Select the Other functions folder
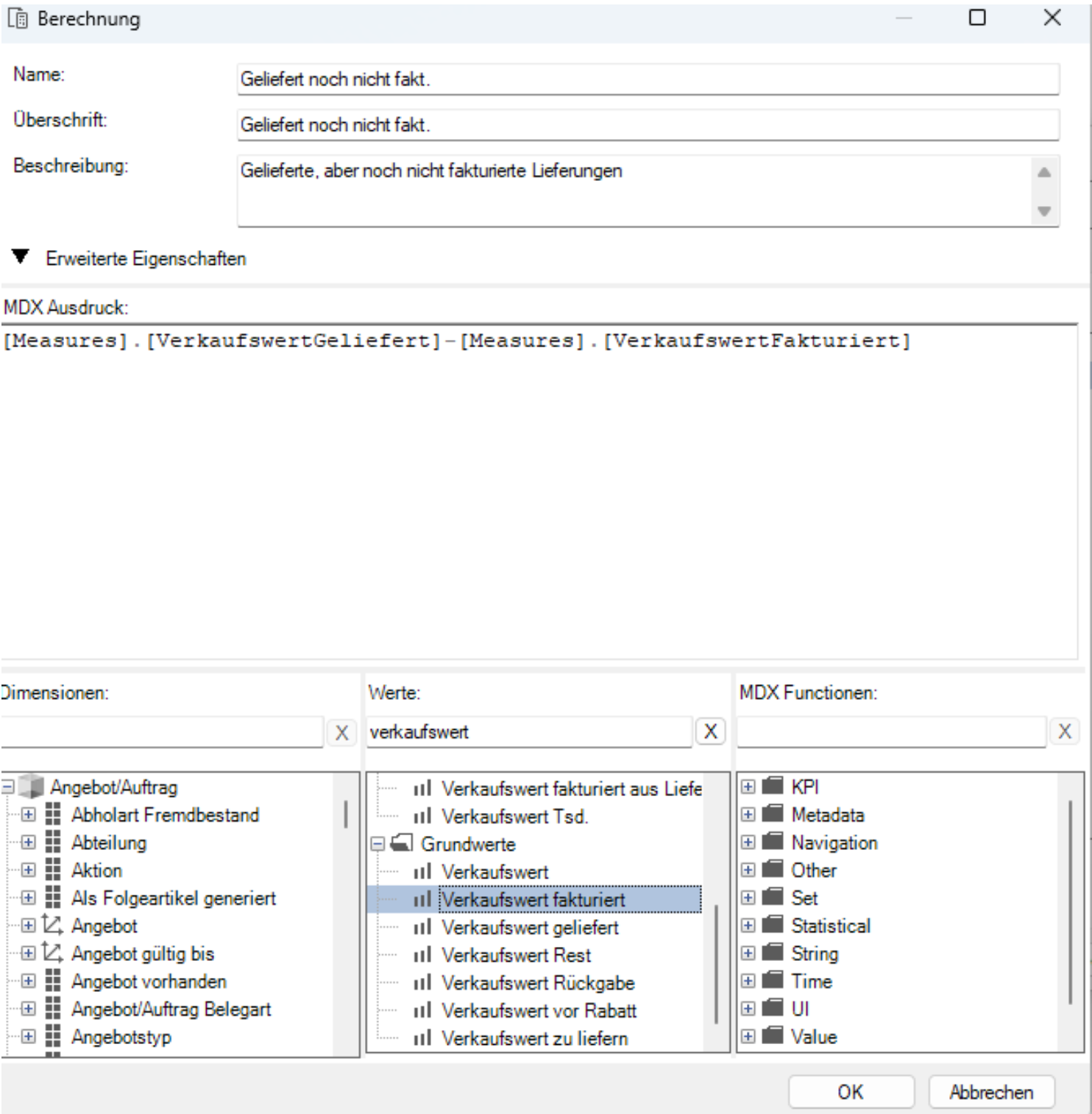Image resolution: width=1092 pixels, height=1114 pixels. coord(814,870)
